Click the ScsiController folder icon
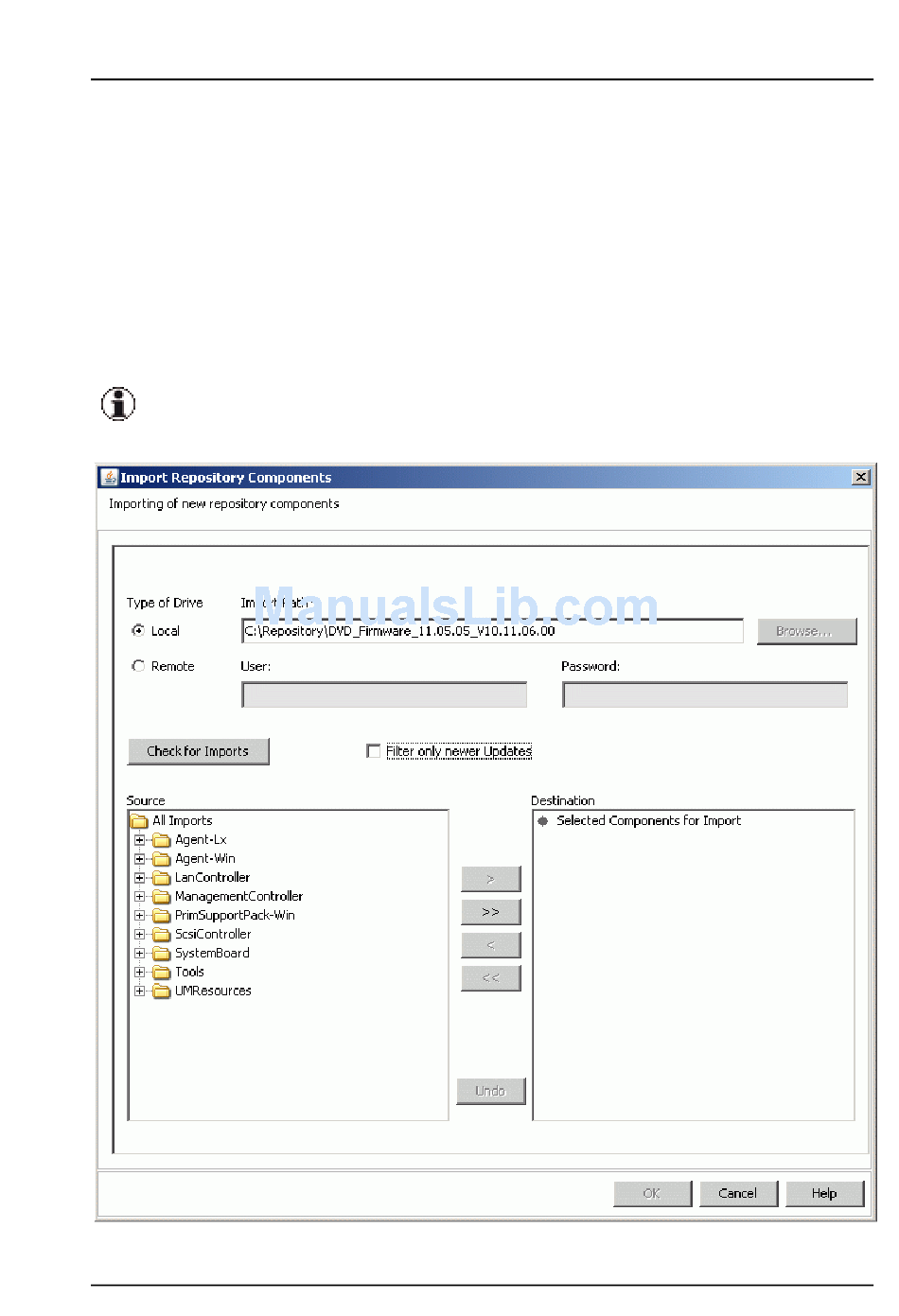 pos(162,935)
